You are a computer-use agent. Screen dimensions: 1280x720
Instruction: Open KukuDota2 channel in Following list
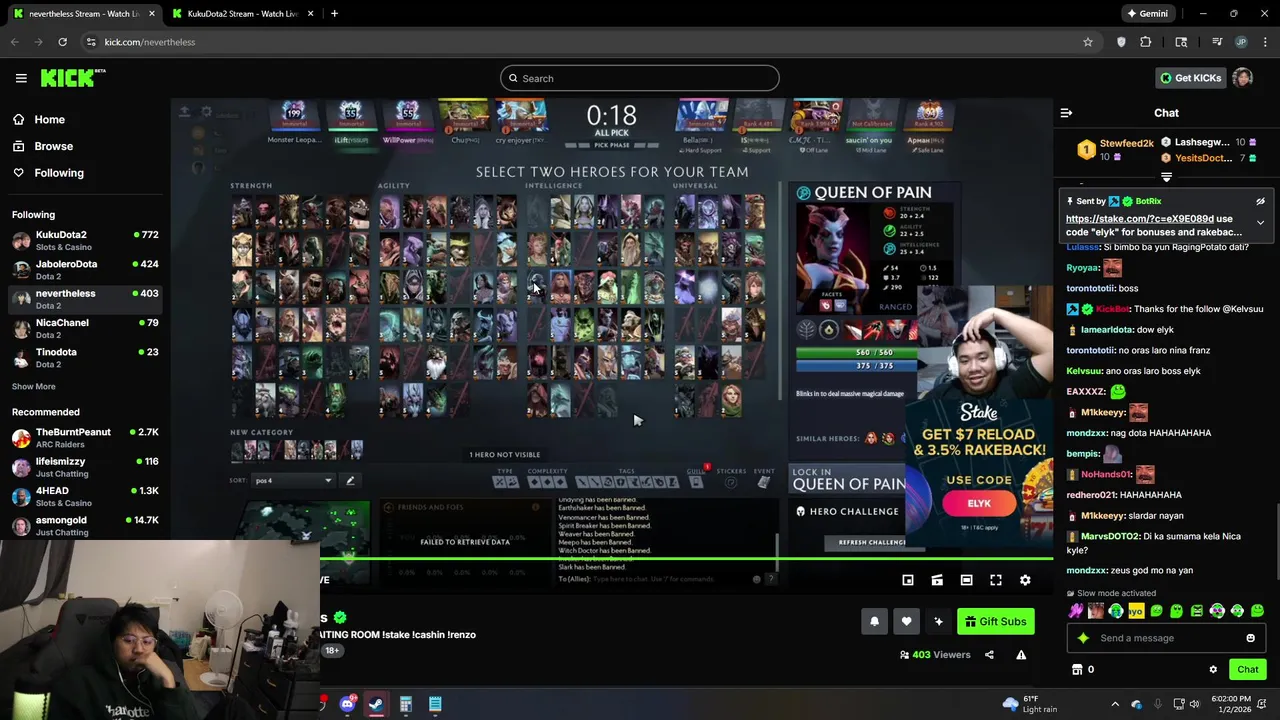click(x=85, y=241)
